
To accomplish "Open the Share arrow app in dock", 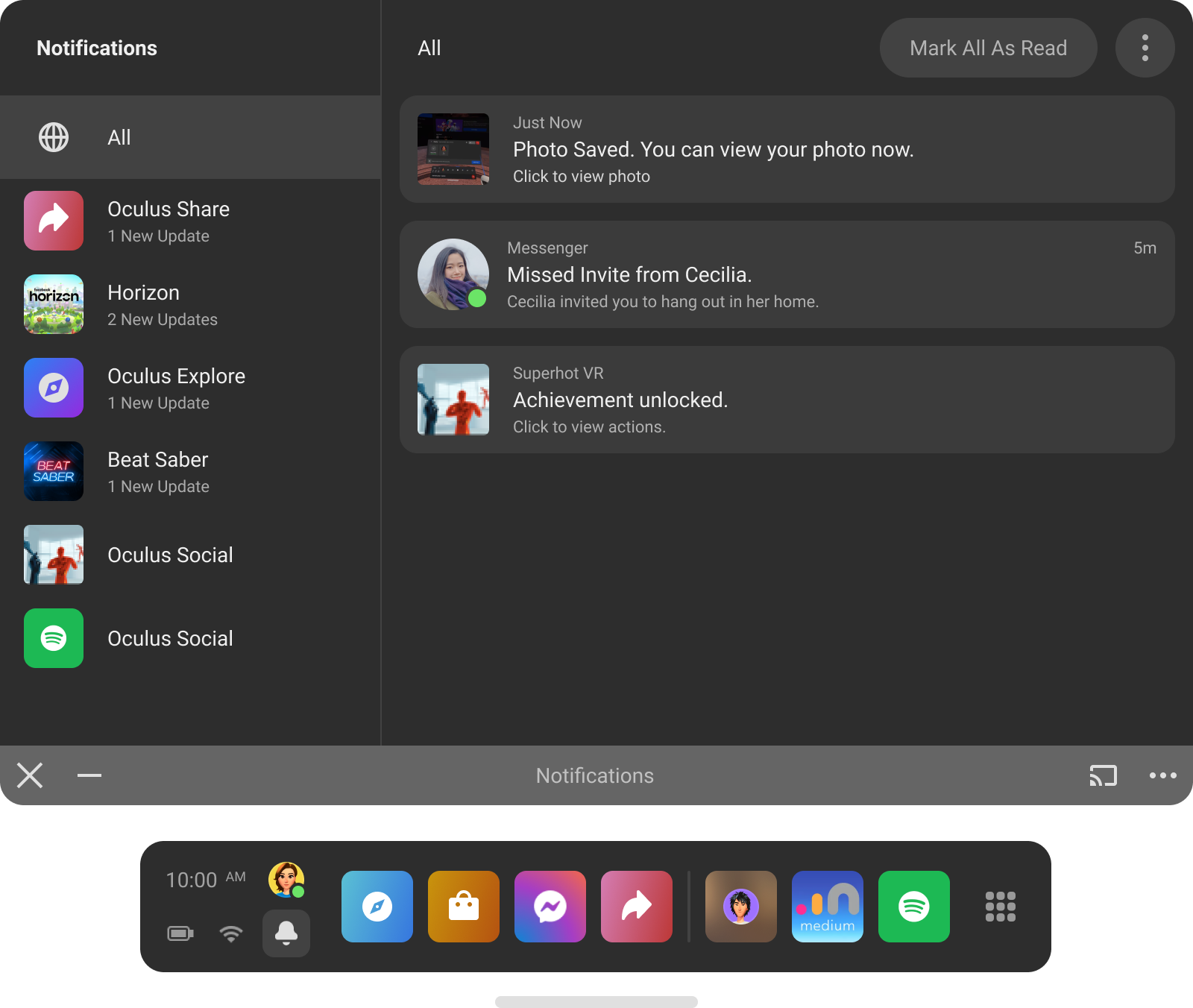I will pos(637,907).
